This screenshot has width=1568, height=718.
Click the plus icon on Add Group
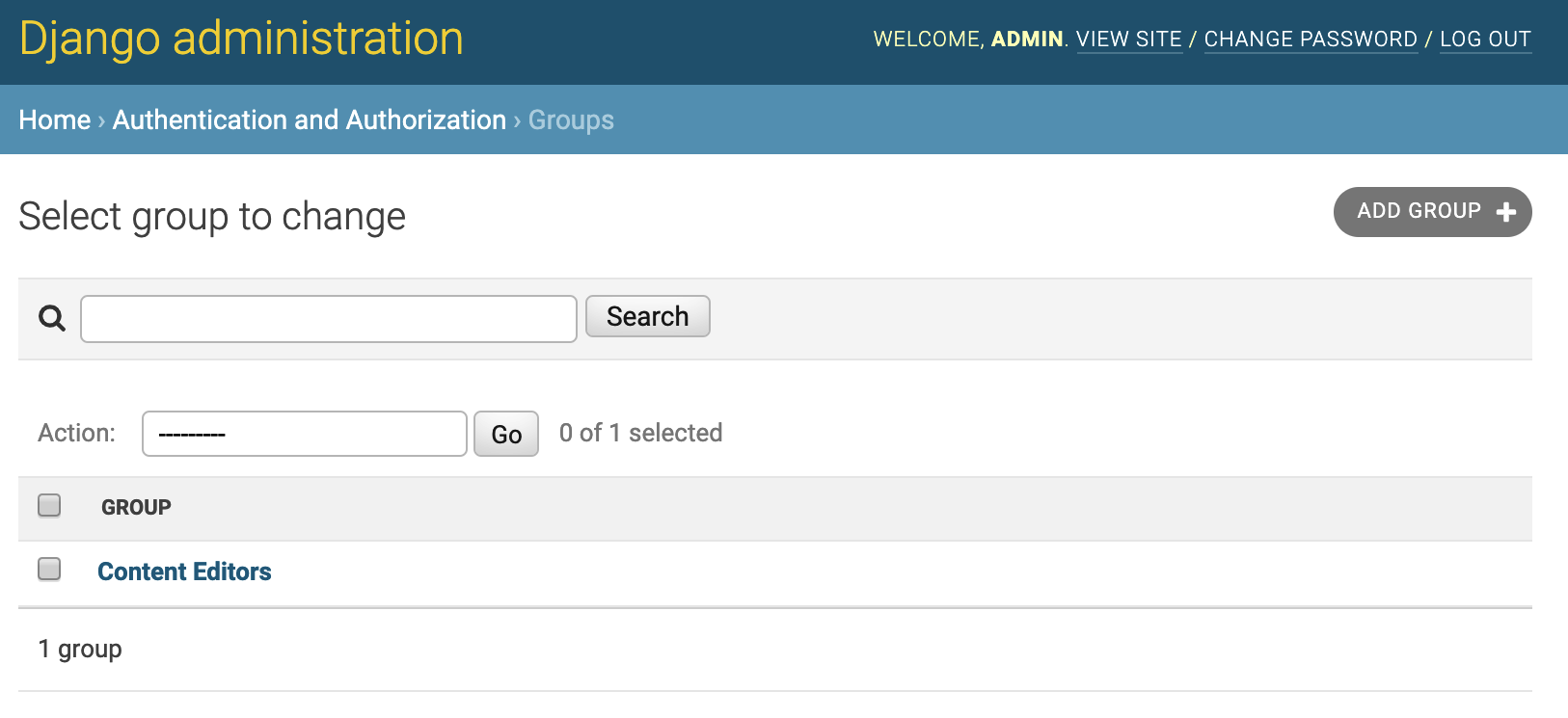point(1505,212)
